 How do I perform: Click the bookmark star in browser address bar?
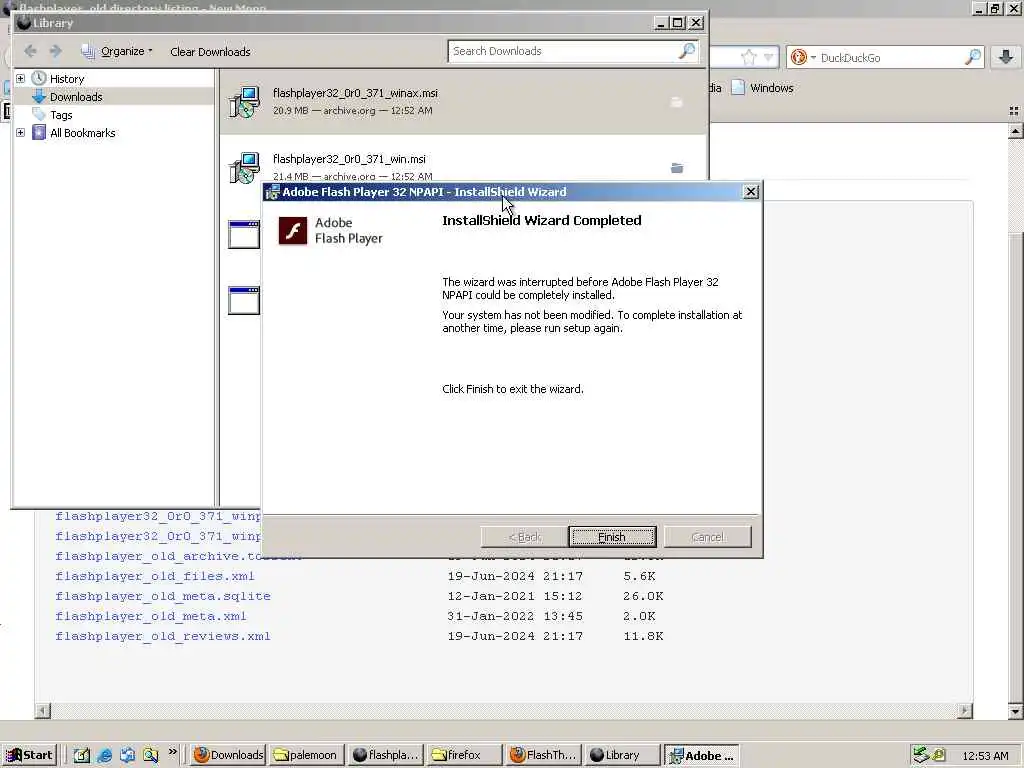[x=748, y=57]
